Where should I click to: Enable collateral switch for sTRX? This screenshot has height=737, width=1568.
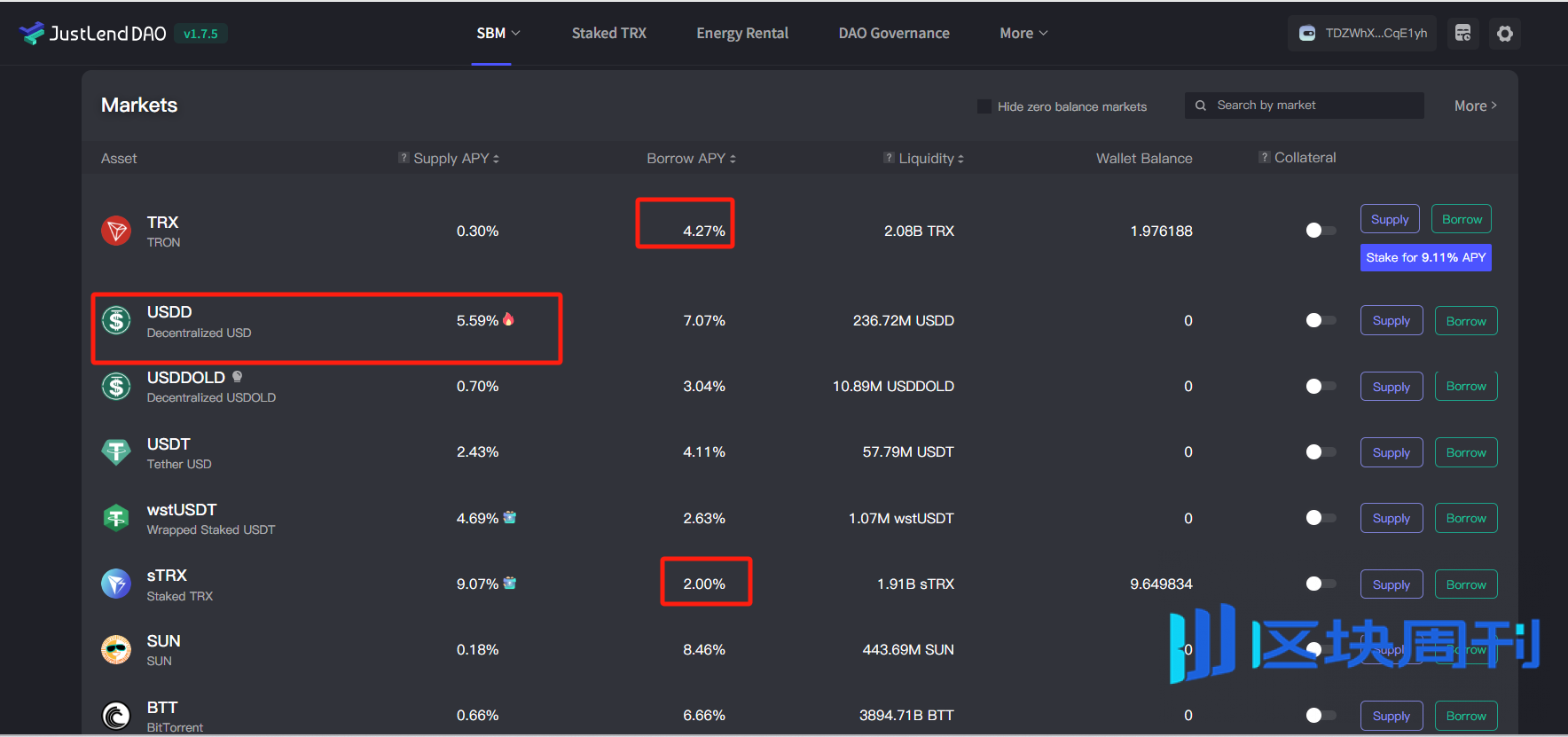coord(1321,584)
